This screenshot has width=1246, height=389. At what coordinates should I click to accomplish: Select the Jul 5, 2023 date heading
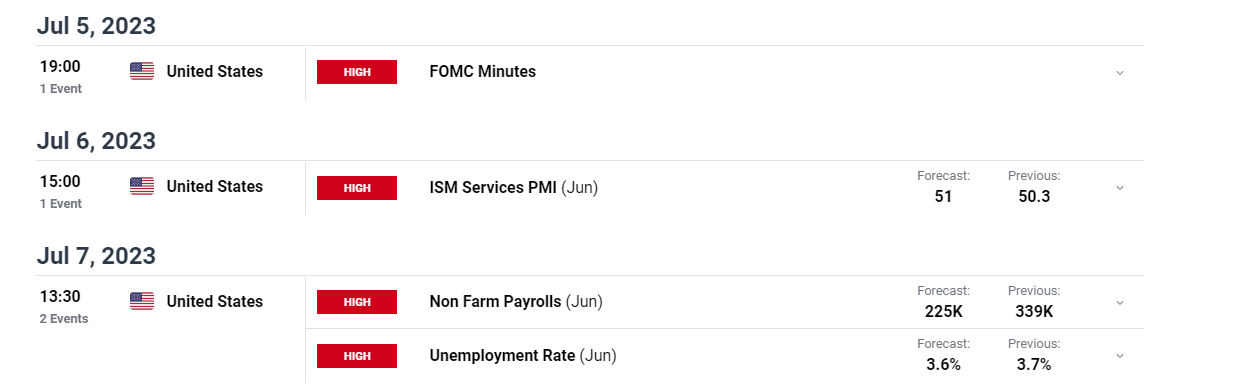coord(96,26)
